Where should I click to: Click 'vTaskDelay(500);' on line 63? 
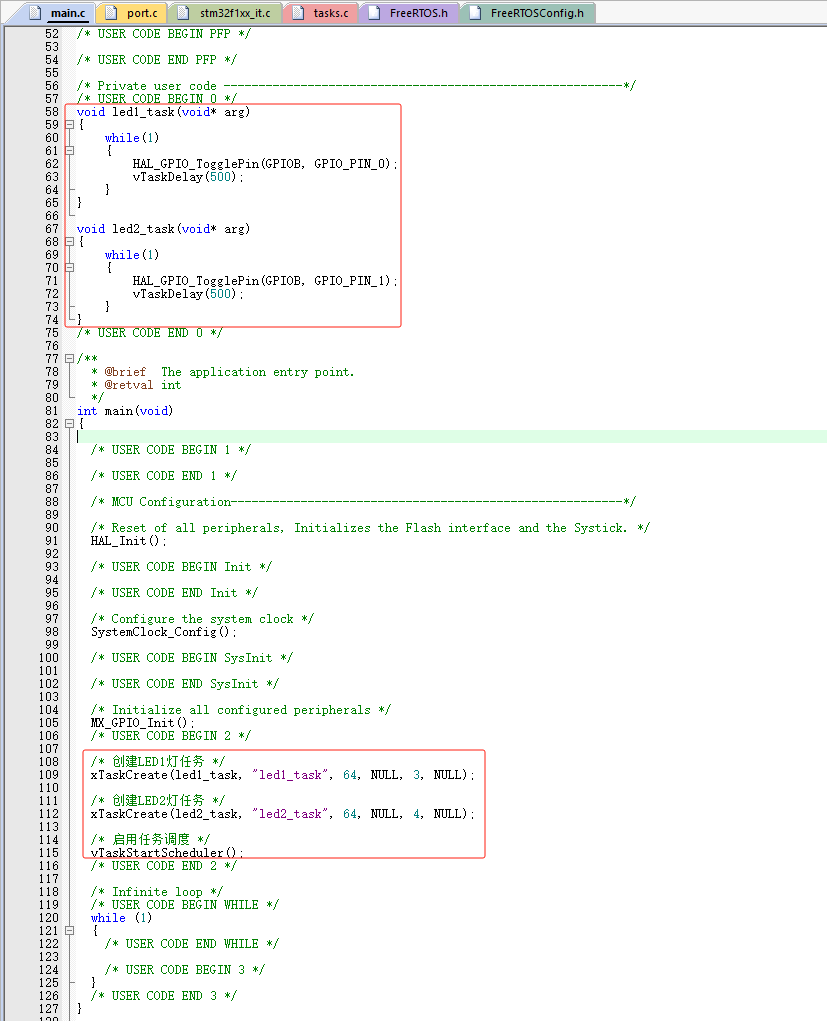[188, 176]
